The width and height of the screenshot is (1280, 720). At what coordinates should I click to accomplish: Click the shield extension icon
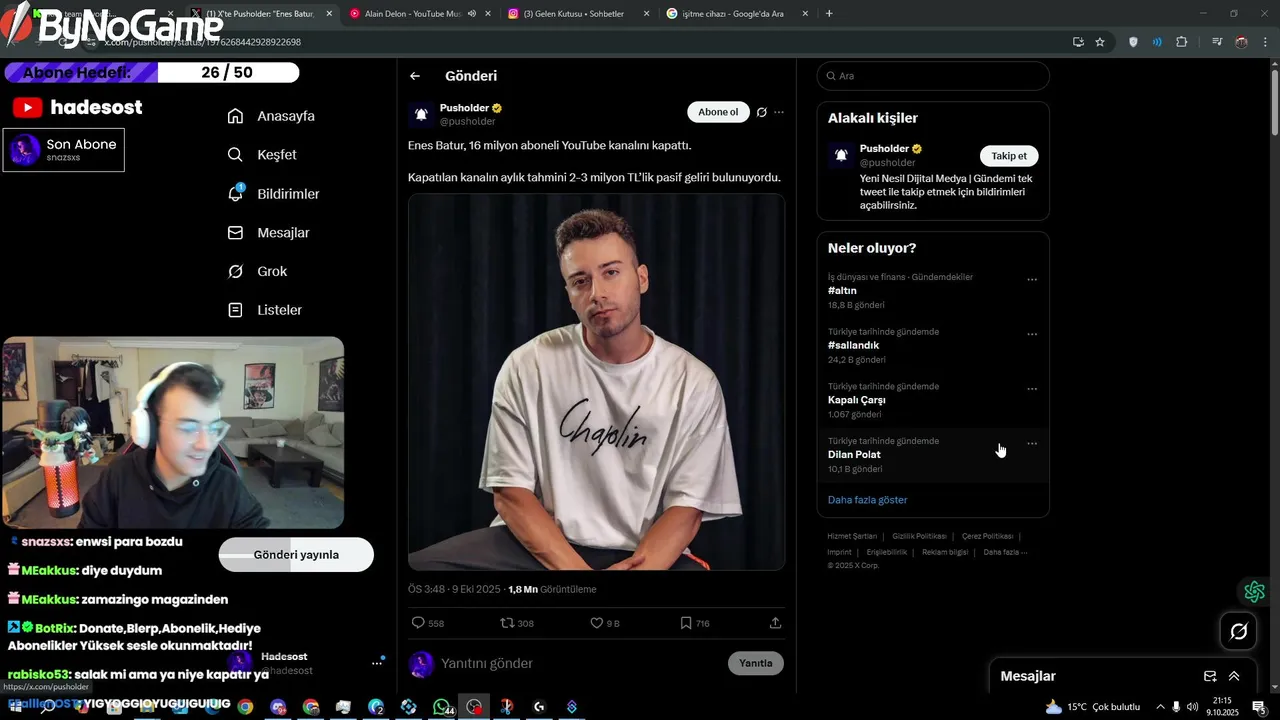click(x=1133, y=42)
